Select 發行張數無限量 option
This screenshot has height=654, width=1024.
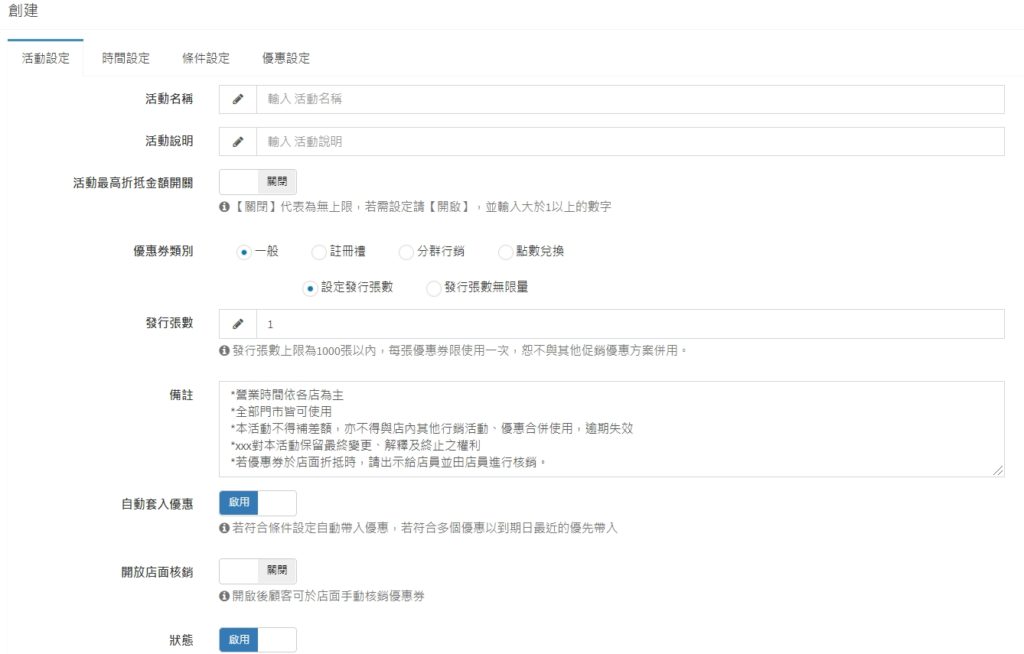pos(433,288)
